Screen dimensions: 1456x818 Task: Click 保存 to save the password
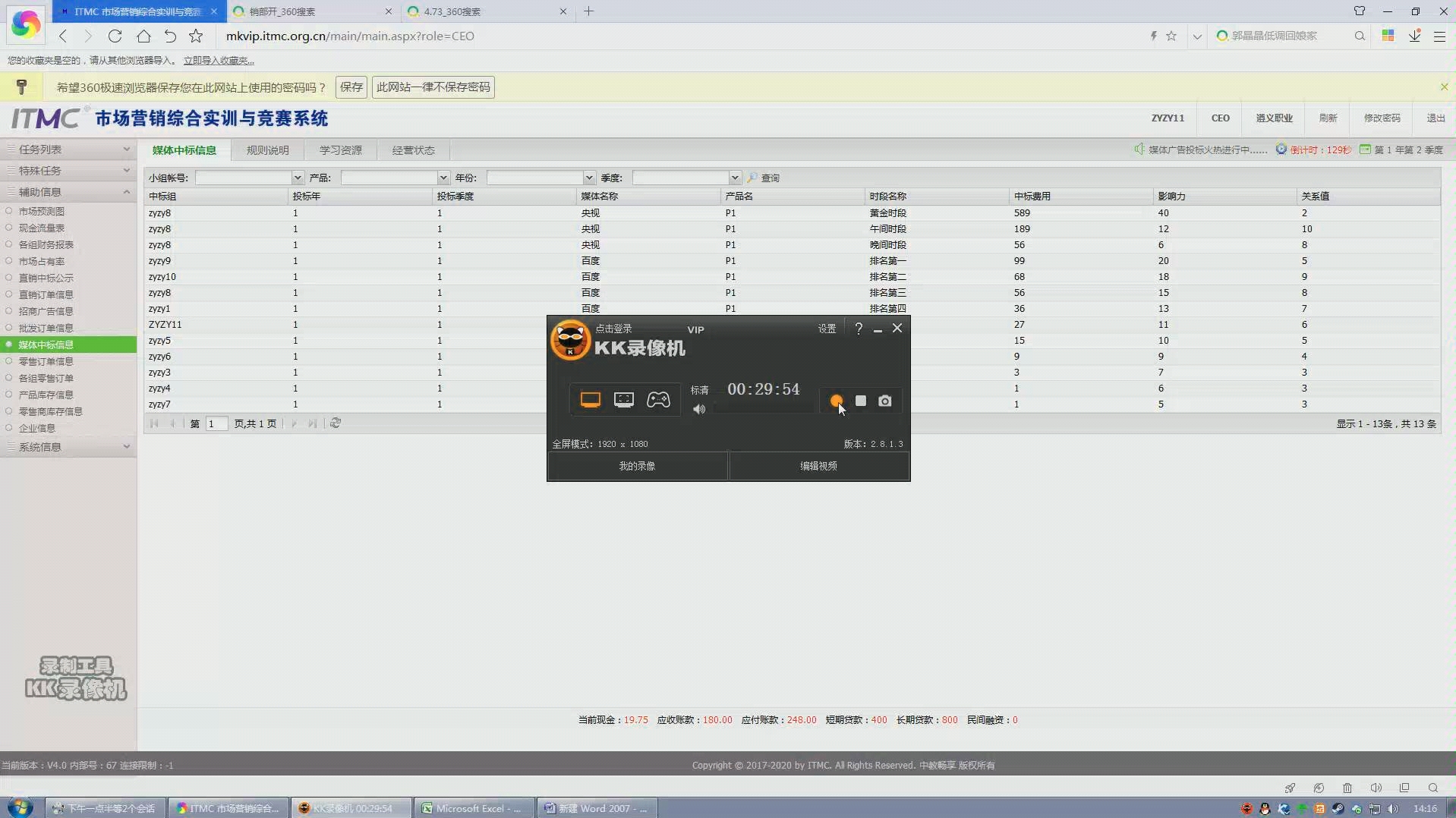(x=351, y=87)
